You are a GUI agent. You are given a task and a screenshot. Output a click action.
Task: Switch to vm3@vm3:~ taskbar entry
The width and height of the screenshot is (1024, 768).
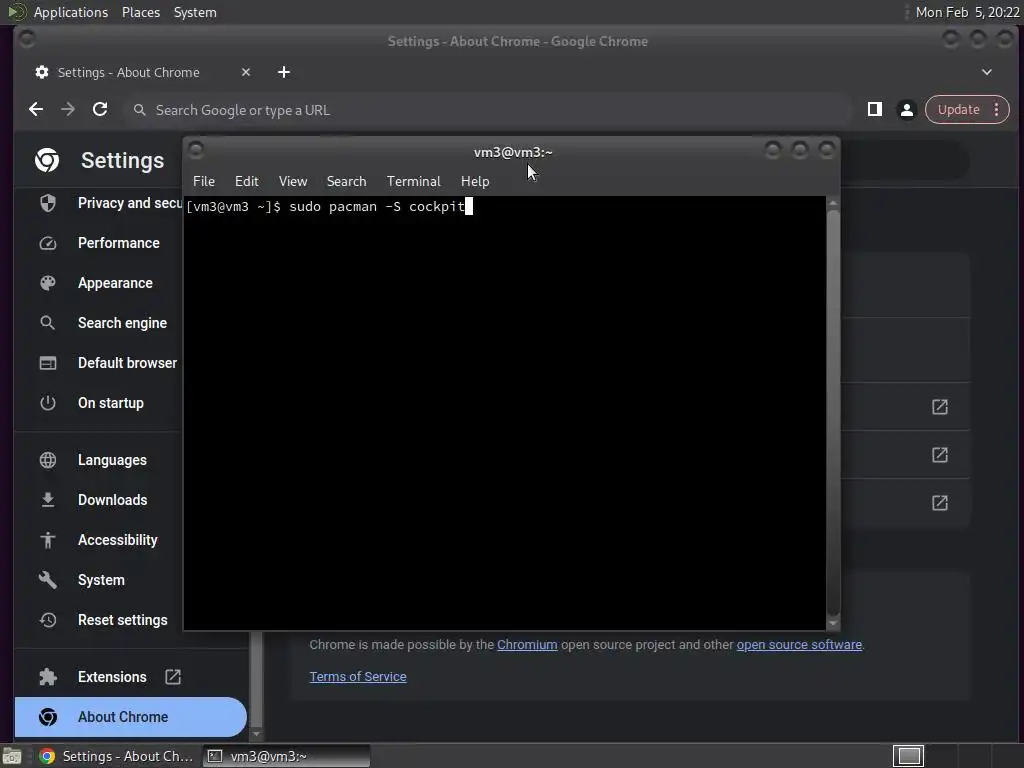[287, 756]
